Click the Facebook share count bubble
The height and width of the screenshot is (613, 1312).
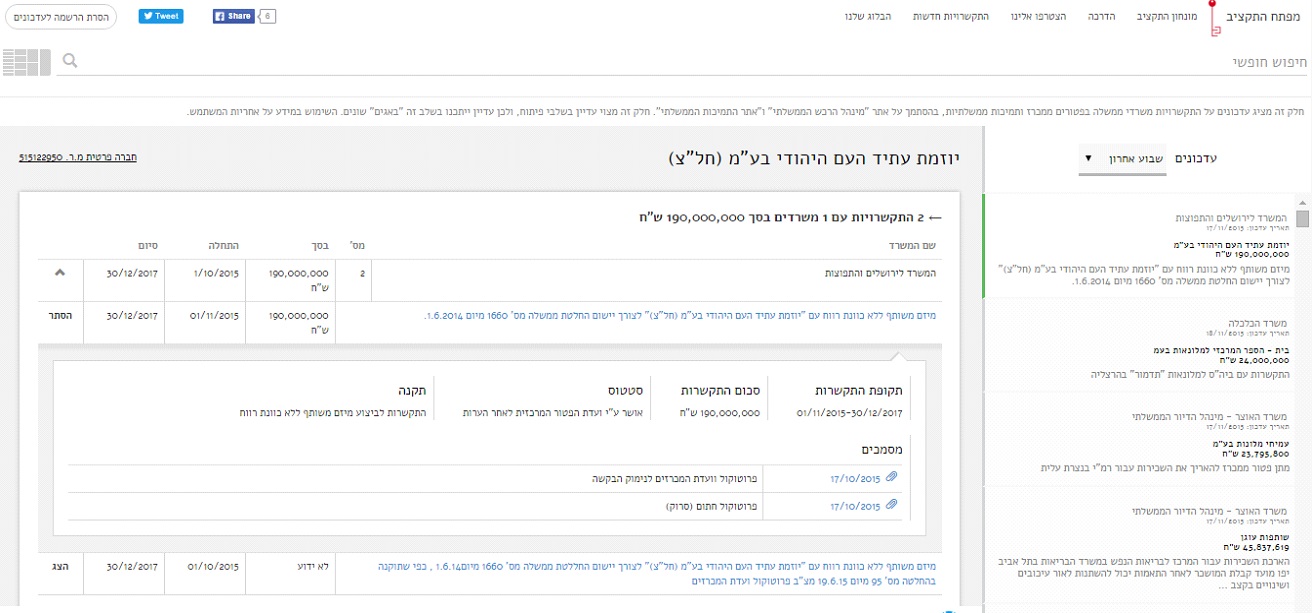[267, 17]
